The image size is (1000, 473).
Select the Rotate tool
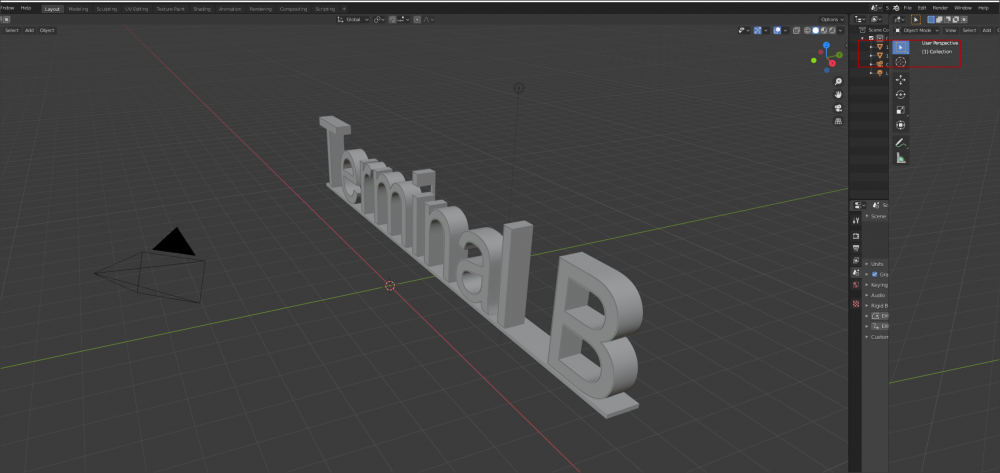coord(901,94)
